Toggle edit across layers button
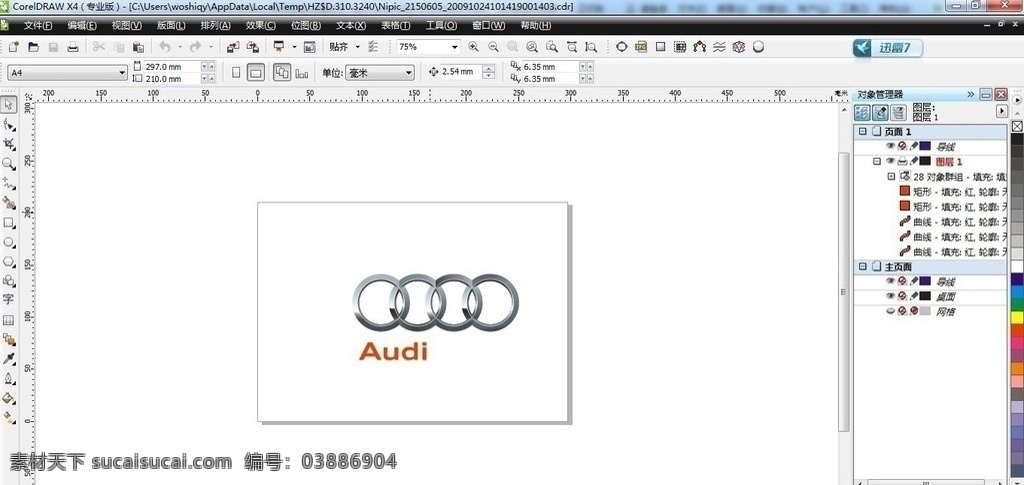The height and width of the screenshot is (485, 1024). tap(880, 112)
